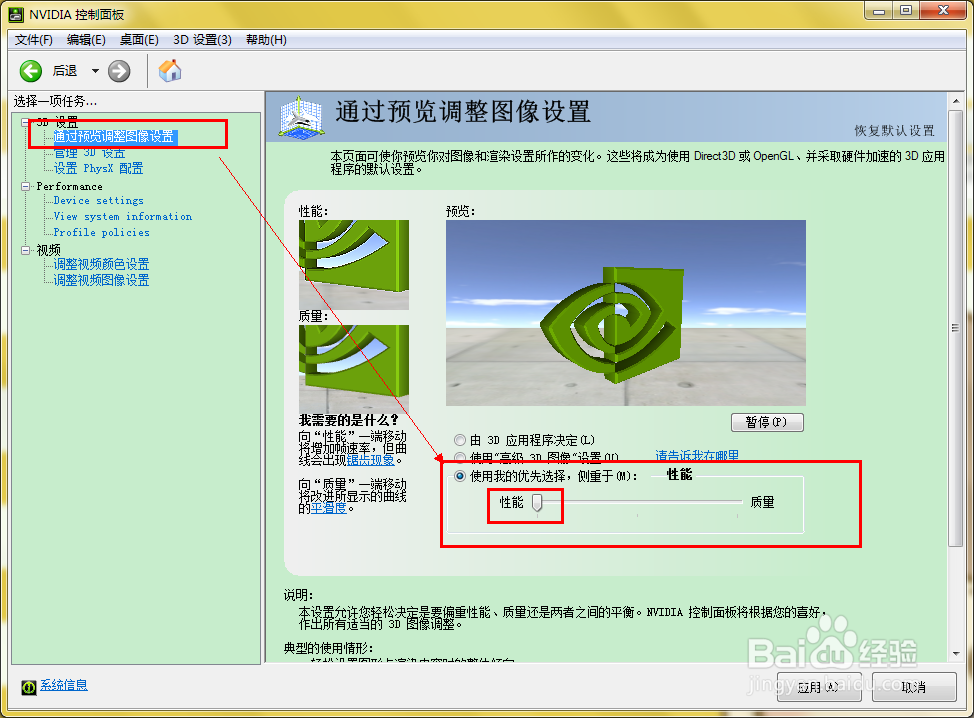974x718 pixels.
Task: Select 通过预览调整图像设置 in the tree
Action: click(x=115, y=137)
